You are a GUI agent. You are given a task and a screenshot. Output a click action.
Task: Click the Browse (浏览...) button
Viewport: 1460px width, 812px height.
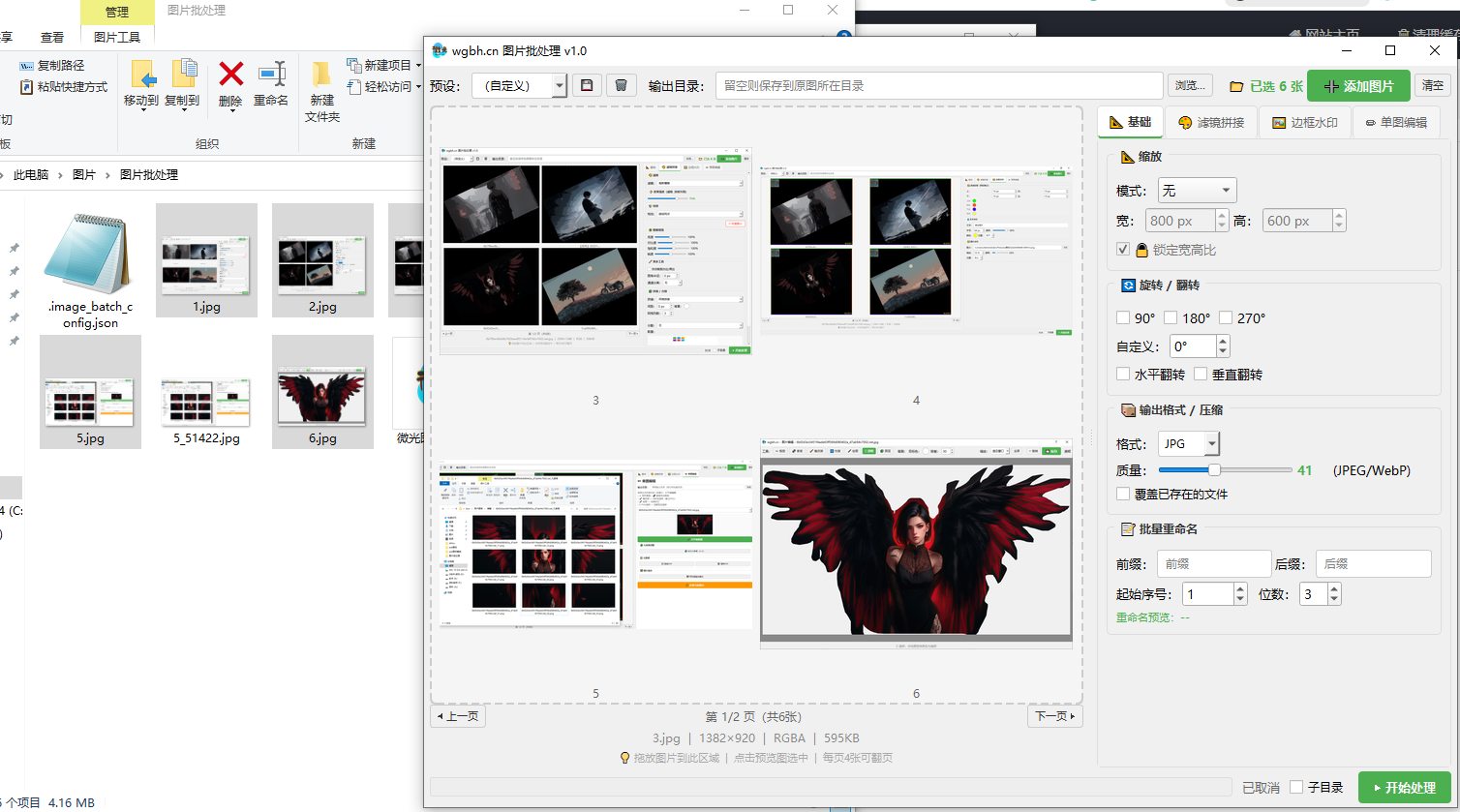pos(1191,85)
